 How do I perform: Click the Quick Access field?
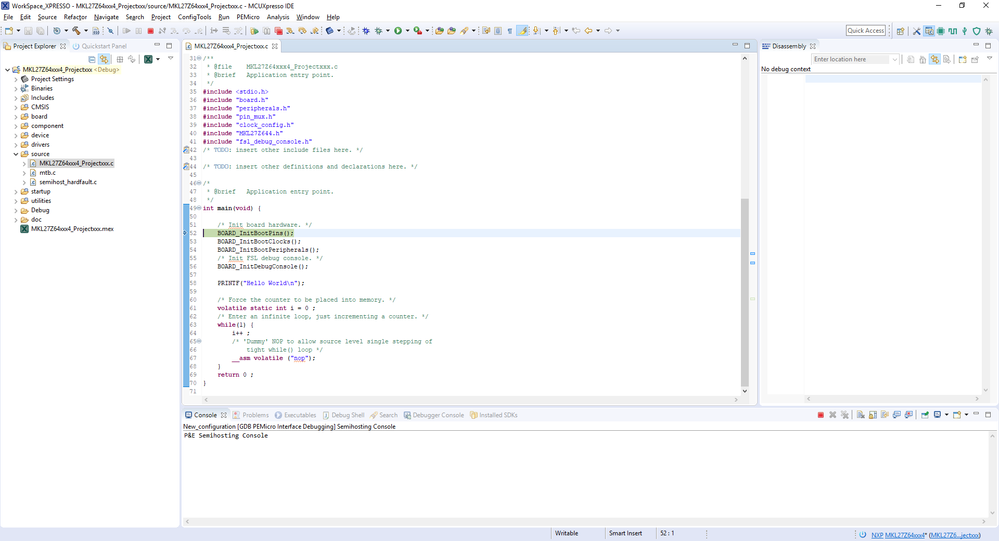[x=866, y=31]
